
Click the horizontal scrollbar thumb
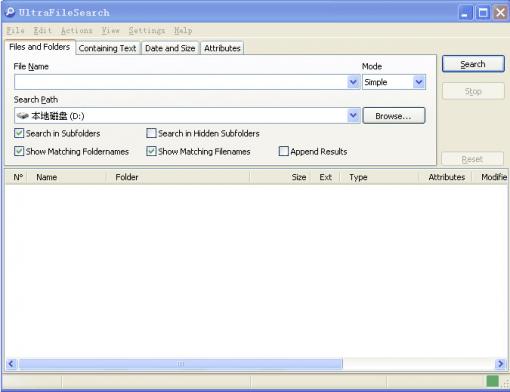pyautogui.click(x=181, y=364)
